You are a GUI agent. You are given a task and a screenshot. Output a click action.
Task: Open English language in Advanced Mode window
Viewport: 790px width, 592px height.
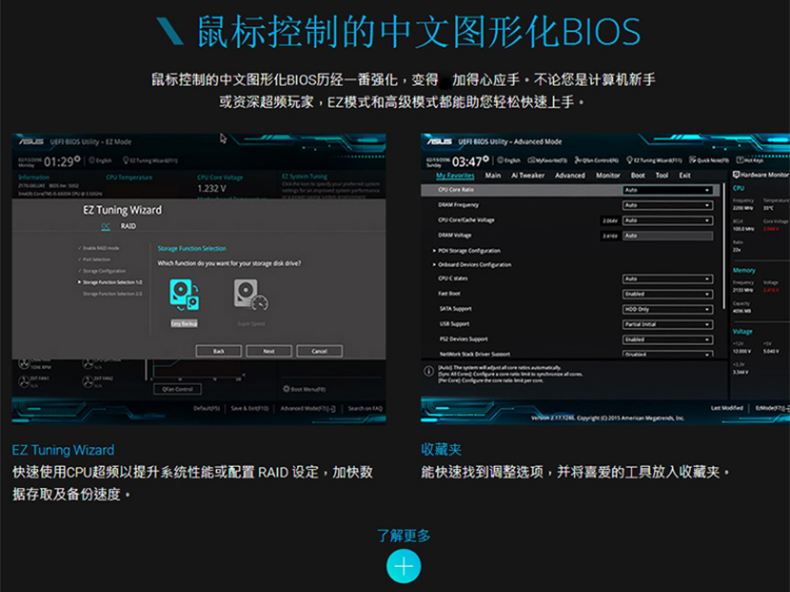pos(509,160)
